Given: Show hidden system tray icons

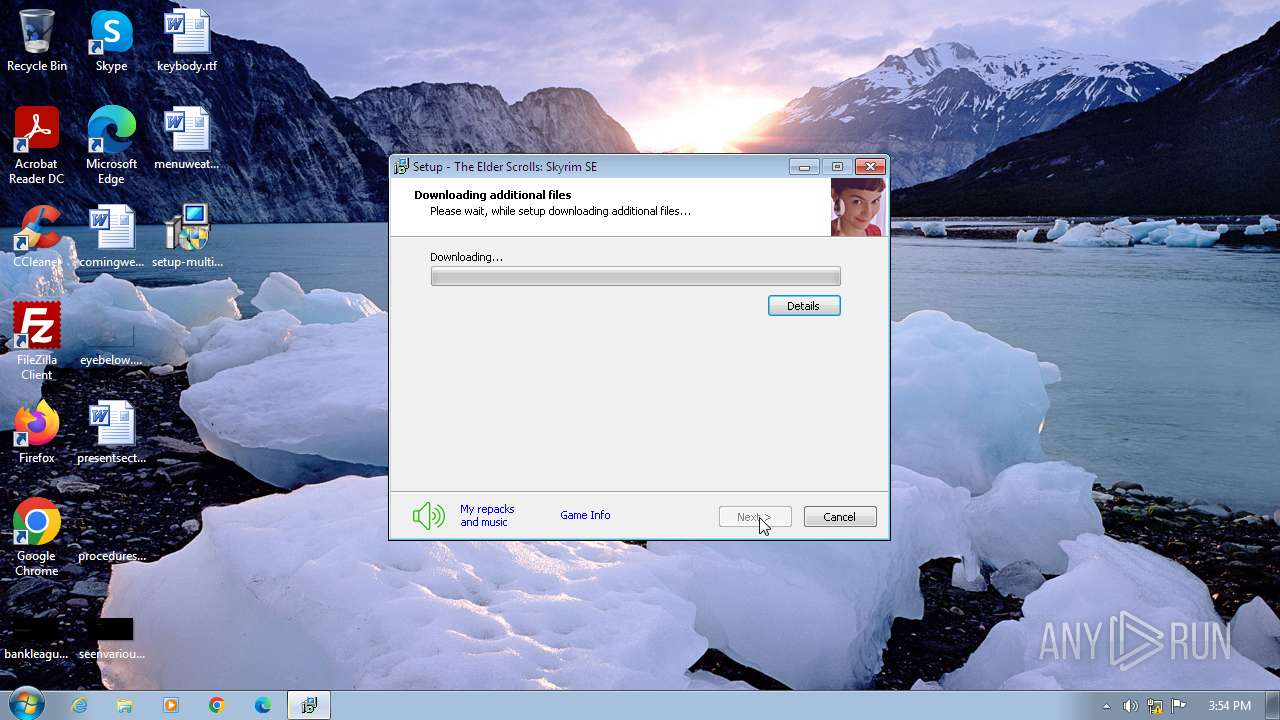Looking at the screenshot, I should 1106,706.
